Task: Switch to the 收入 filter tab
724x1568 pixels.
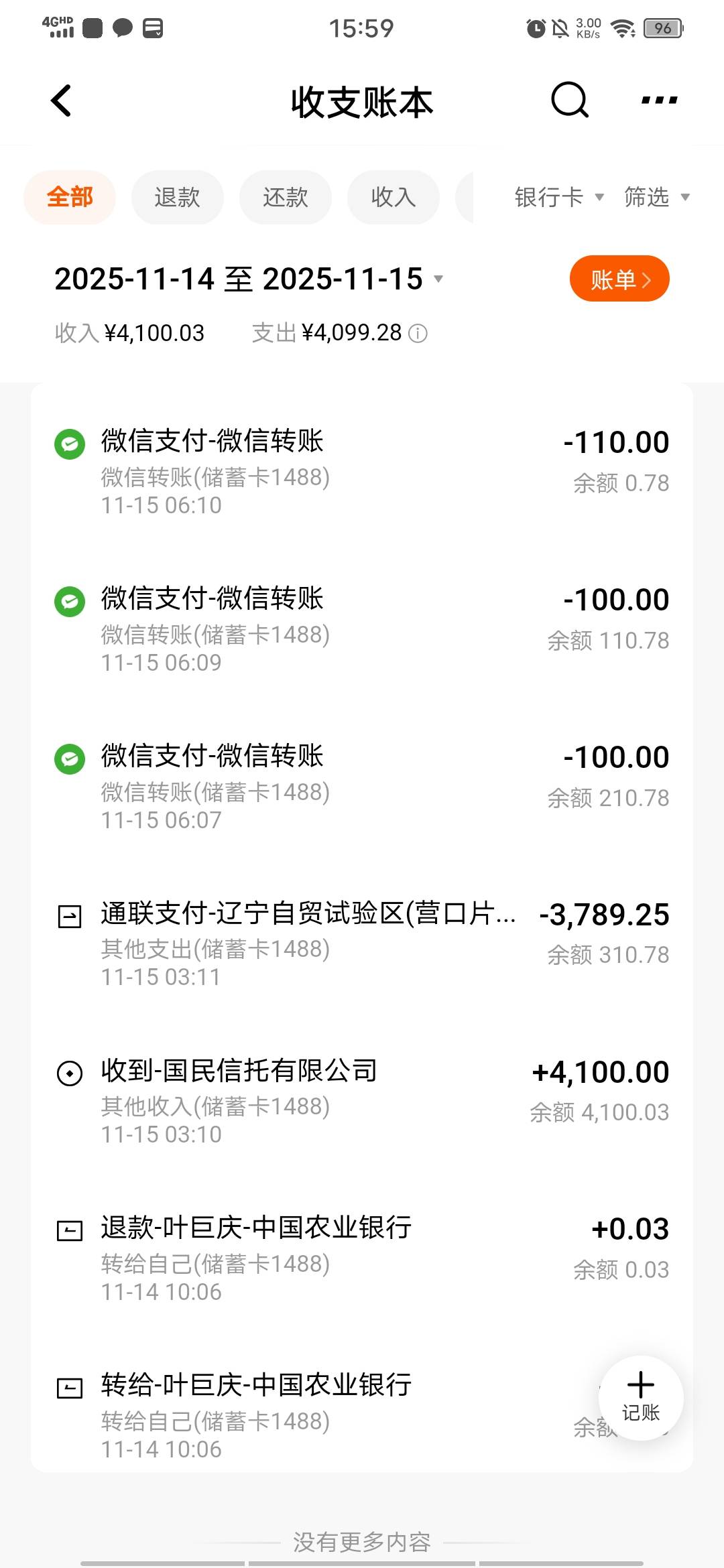Action: click(394, 197)
